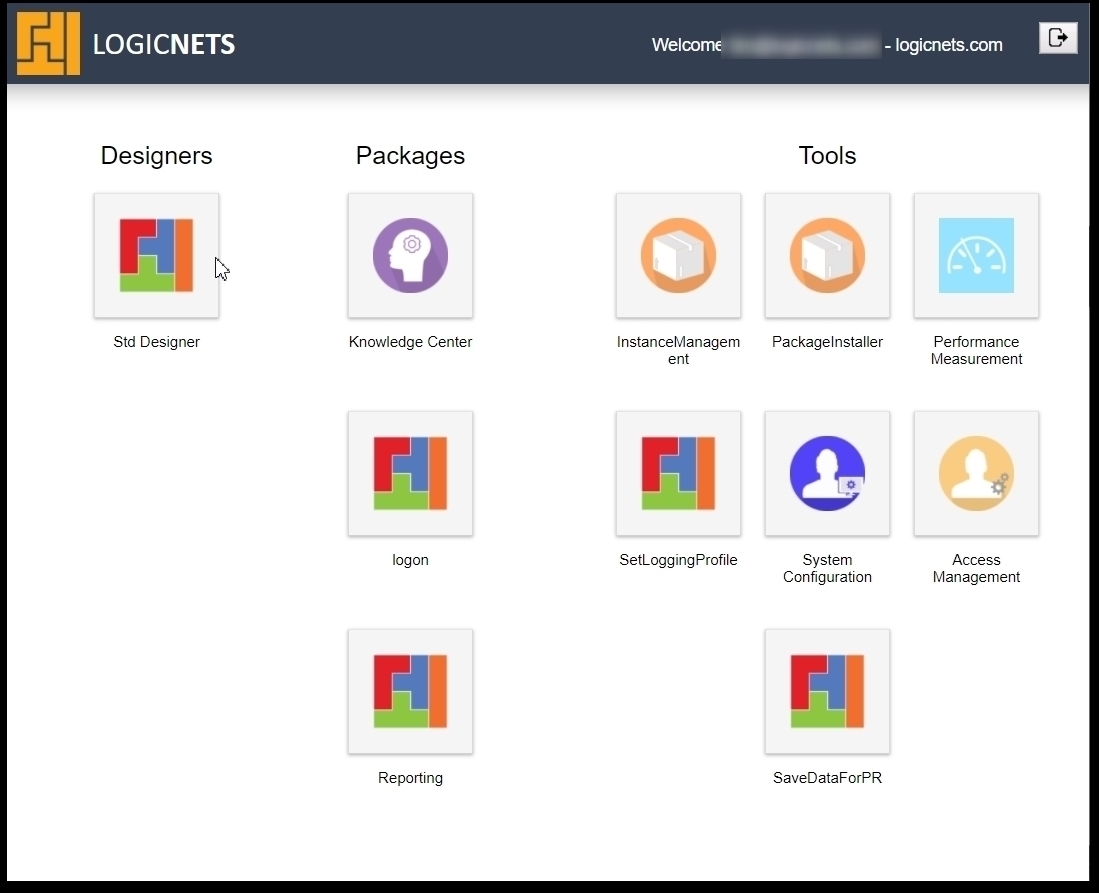Click the "Access Management" label
1099x893 pixels.
point(976,568)
